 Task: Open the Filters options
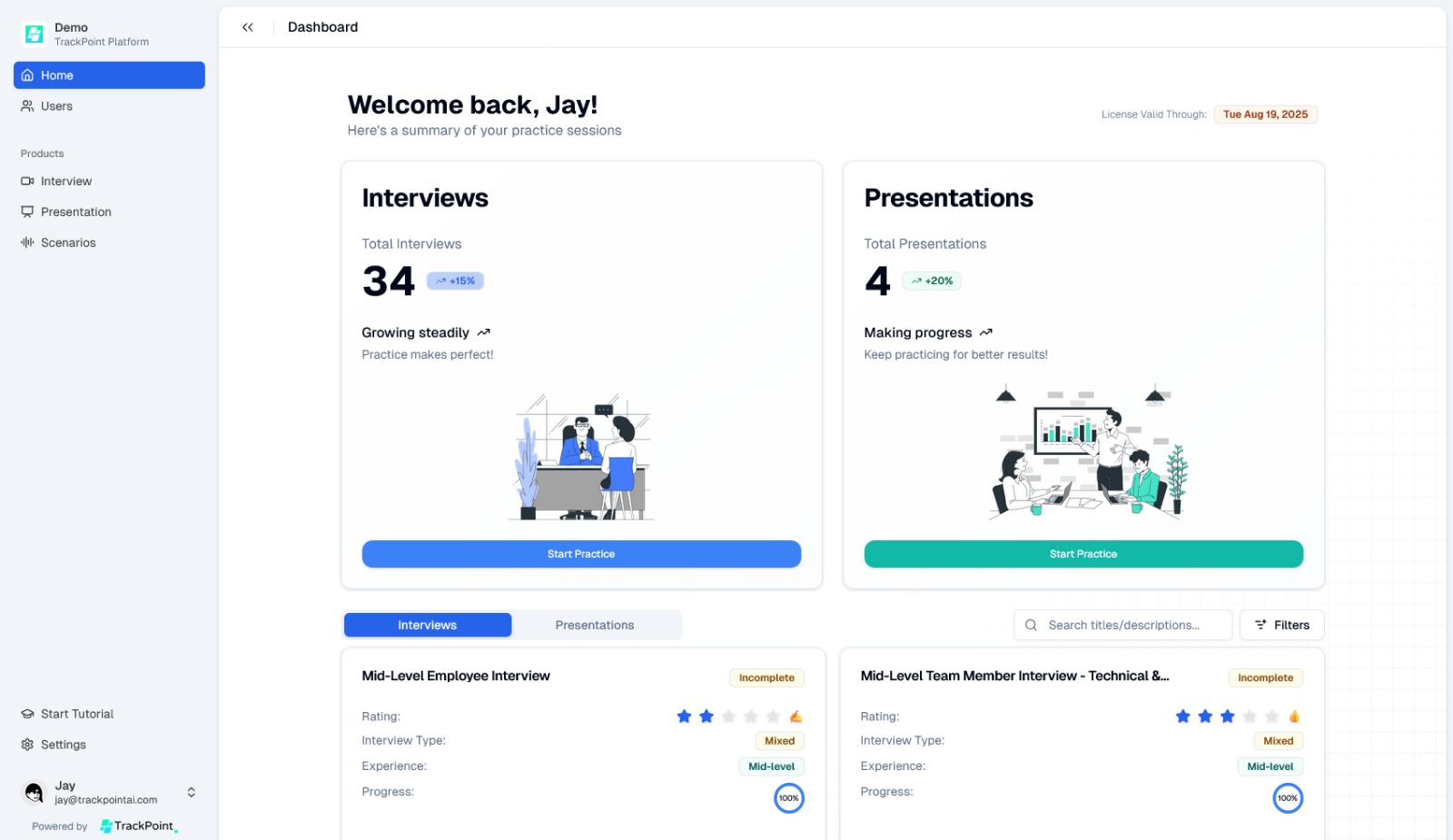tap(1281, 625)
